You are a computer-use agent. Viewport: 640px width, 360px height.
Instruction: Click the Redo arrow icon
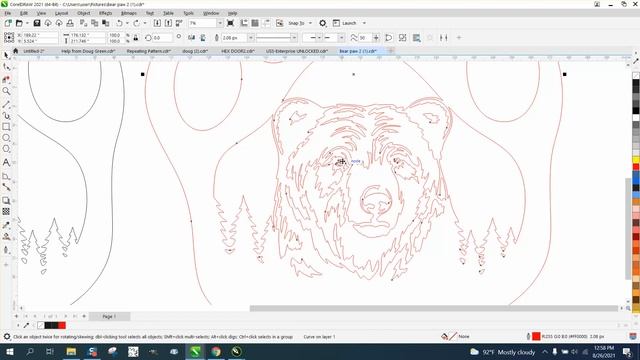(x=136, y=23)
